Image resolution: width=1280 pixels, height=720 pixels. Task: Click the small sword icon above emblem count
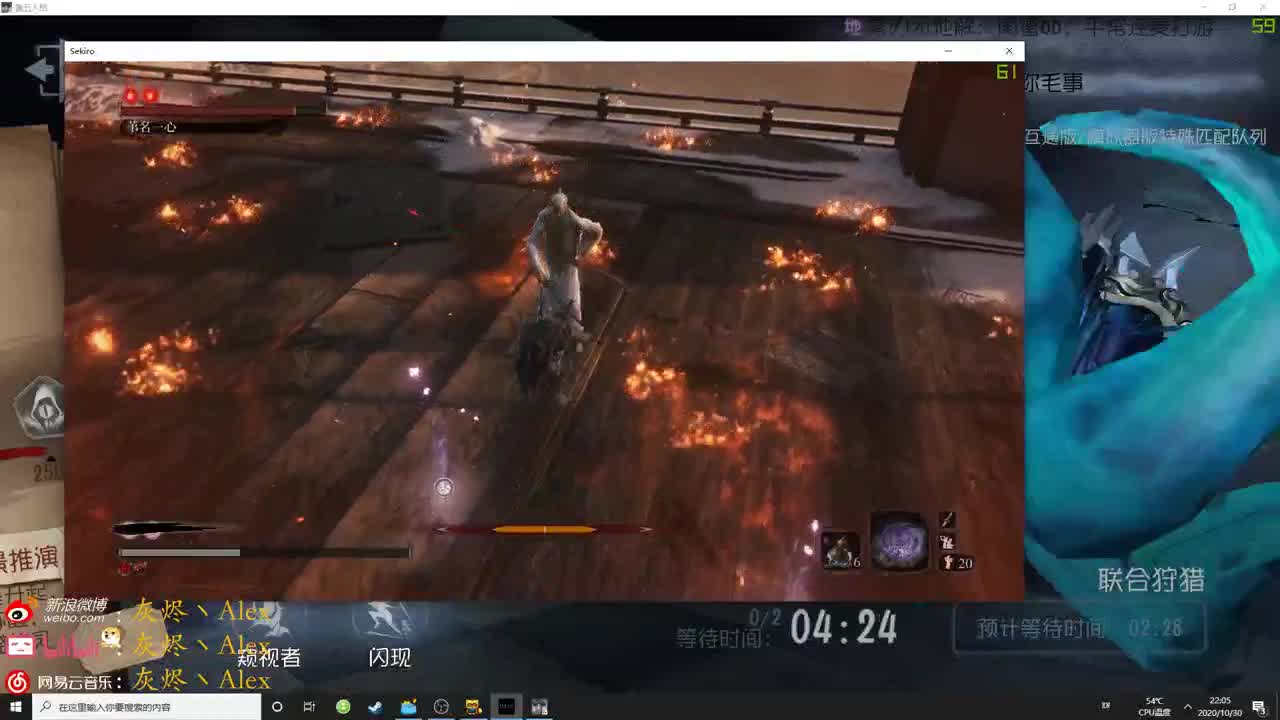pos(947,520)
